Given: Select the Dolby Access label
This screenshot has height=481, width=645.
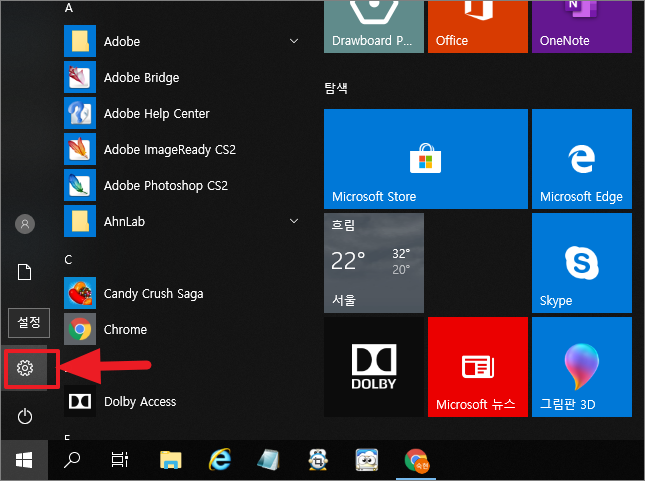Looking at the screenshot, I should [x=140, y=402].
